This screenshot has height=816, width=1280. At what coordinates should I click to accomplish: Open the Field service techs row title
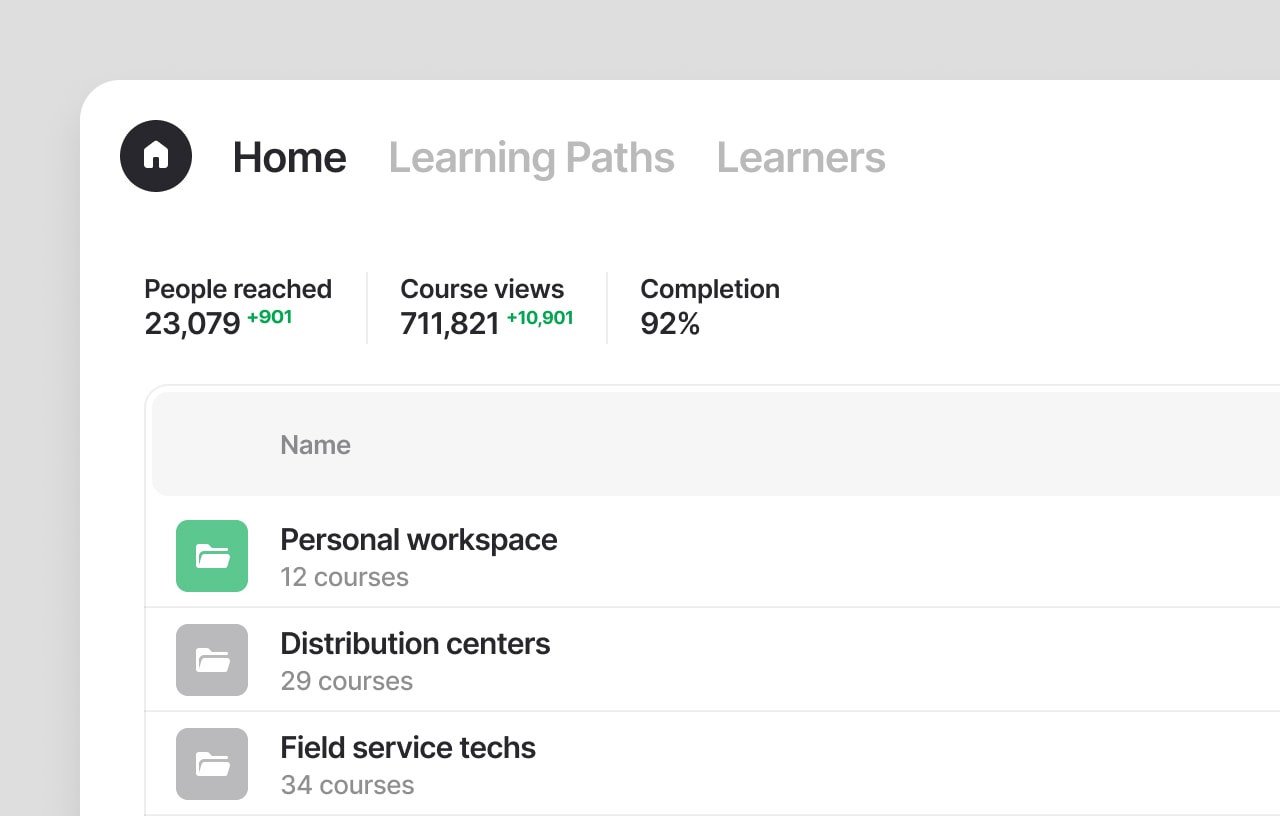tap(408, 747)
